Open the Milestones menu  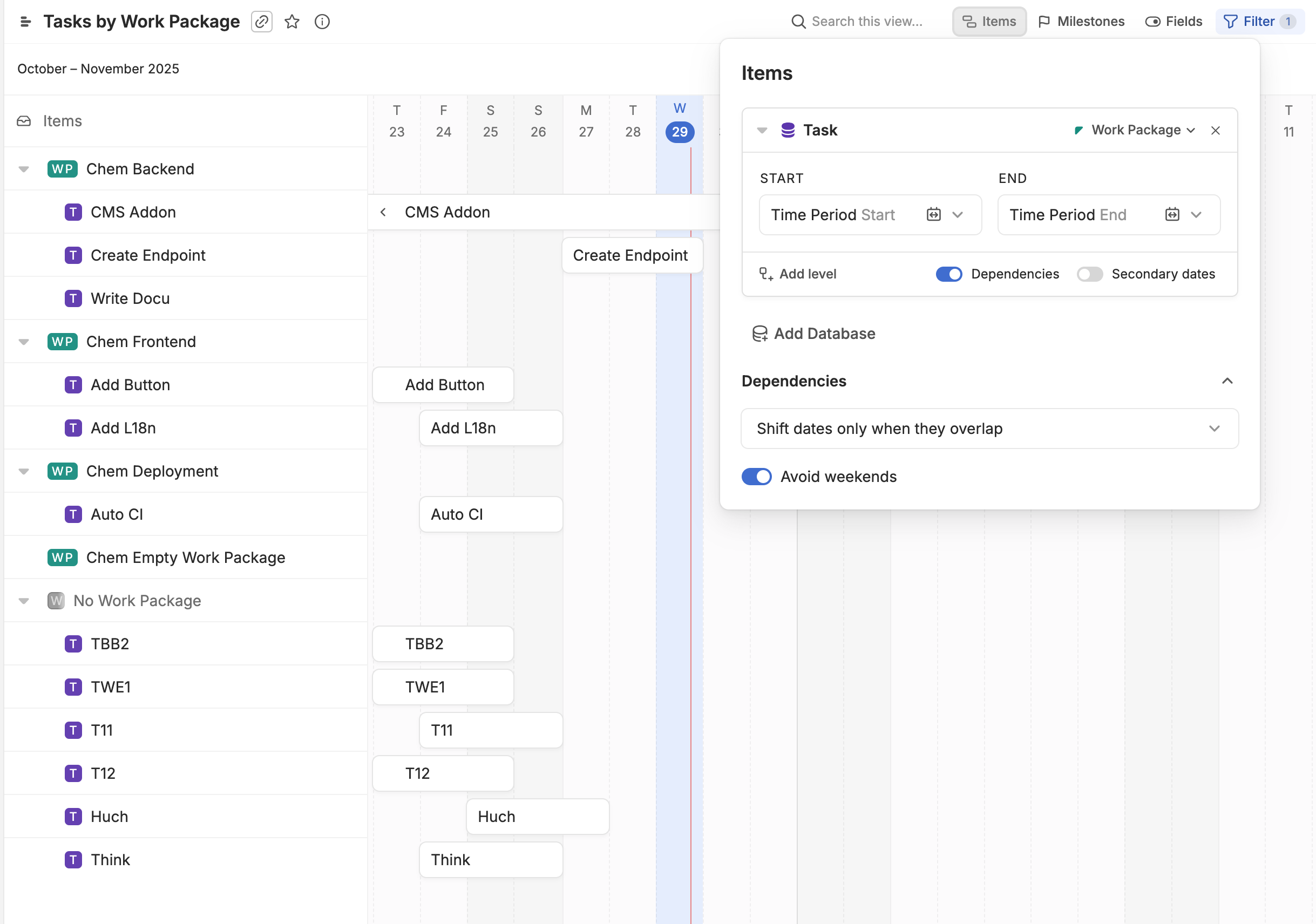pyautogui.click(x=1081, y=22)
